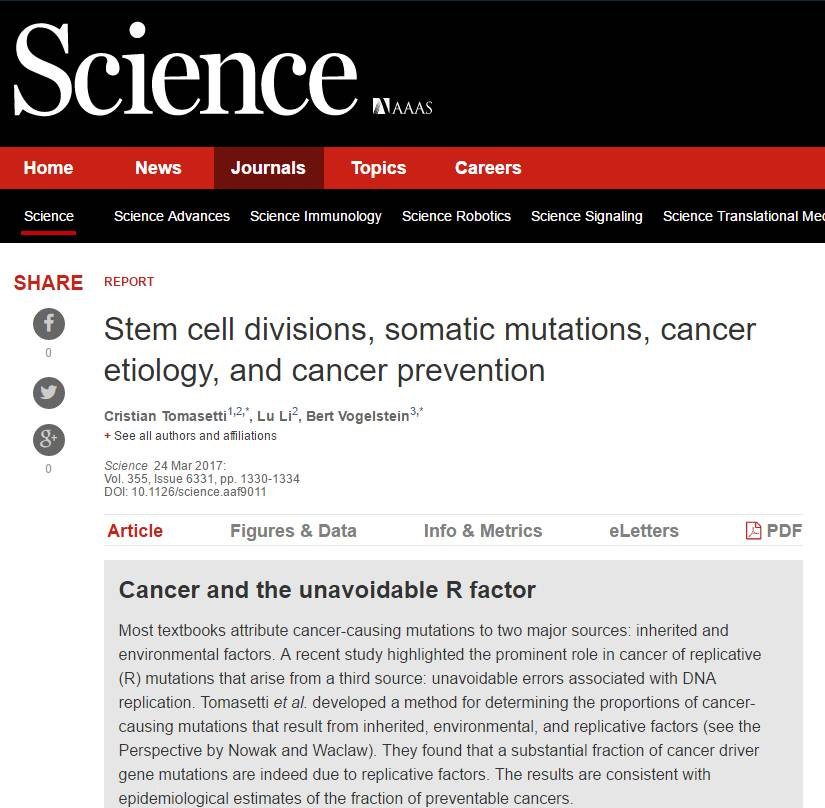Share article via Twitter icon
The width and height of the screenshot is (825, 808).
[48, 392]
